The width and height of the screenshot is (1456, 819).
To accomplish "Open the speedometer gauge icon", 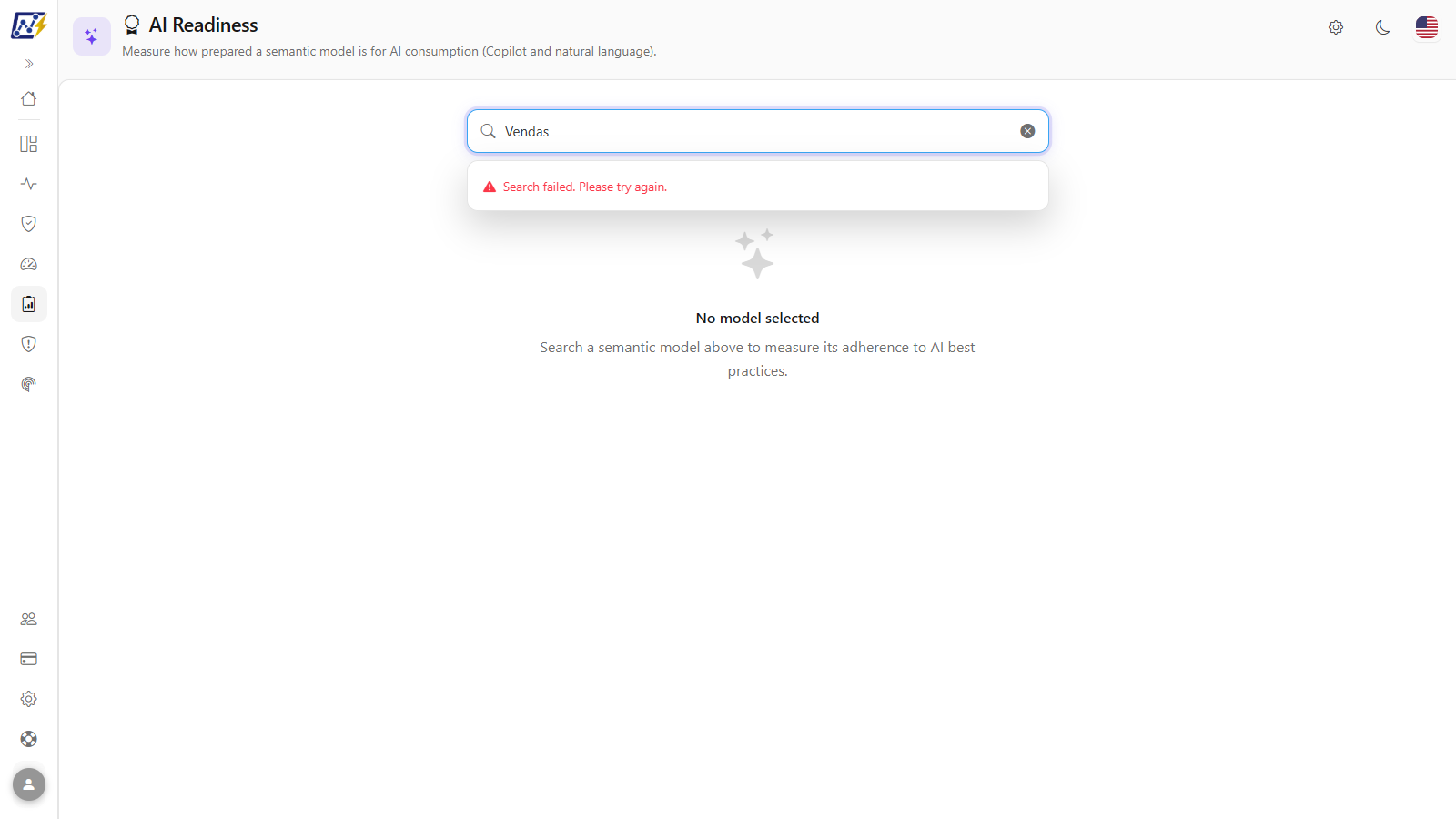I will (29, 264).
